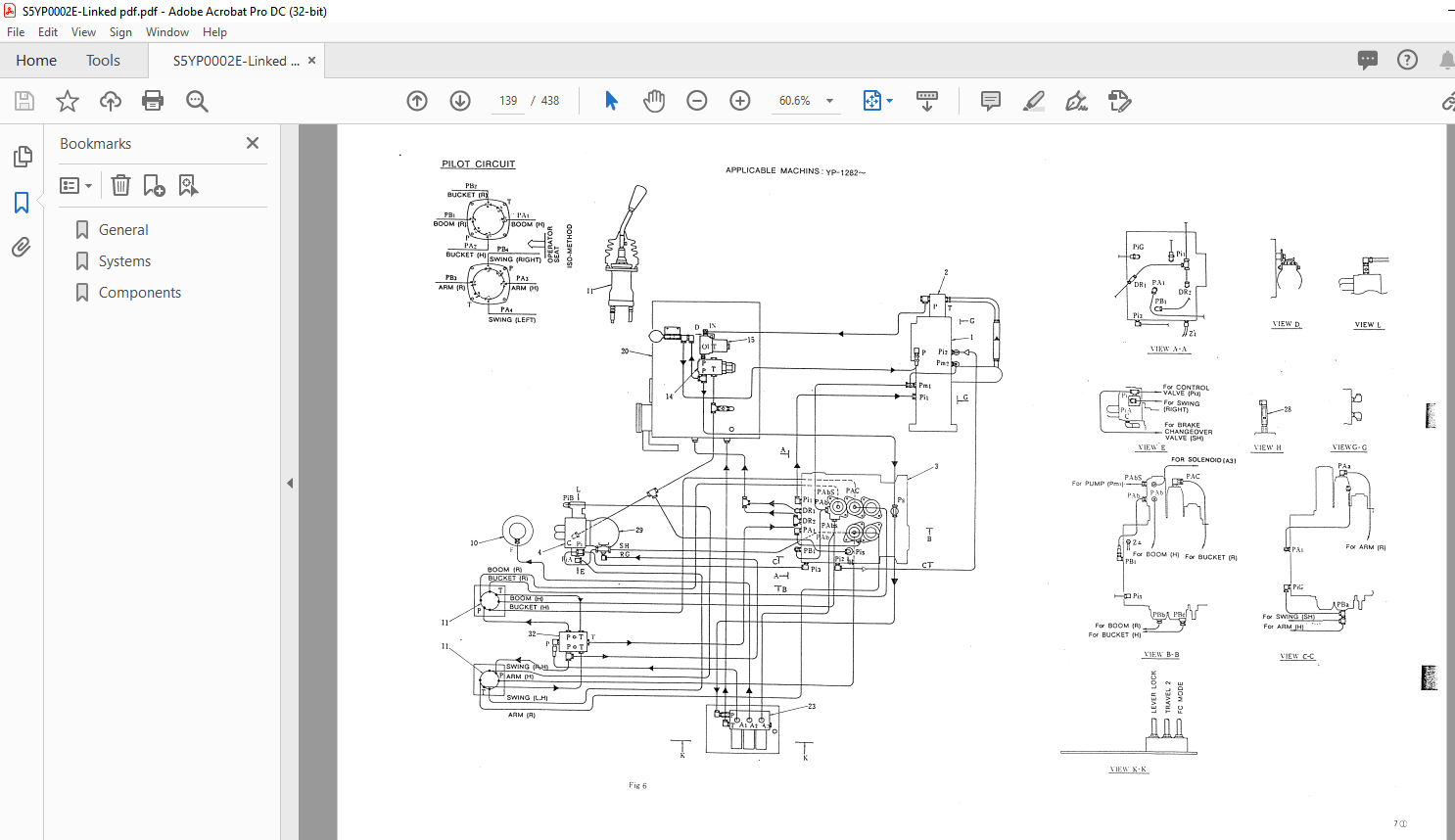Click the Save file icon

[x=24, y=101]
